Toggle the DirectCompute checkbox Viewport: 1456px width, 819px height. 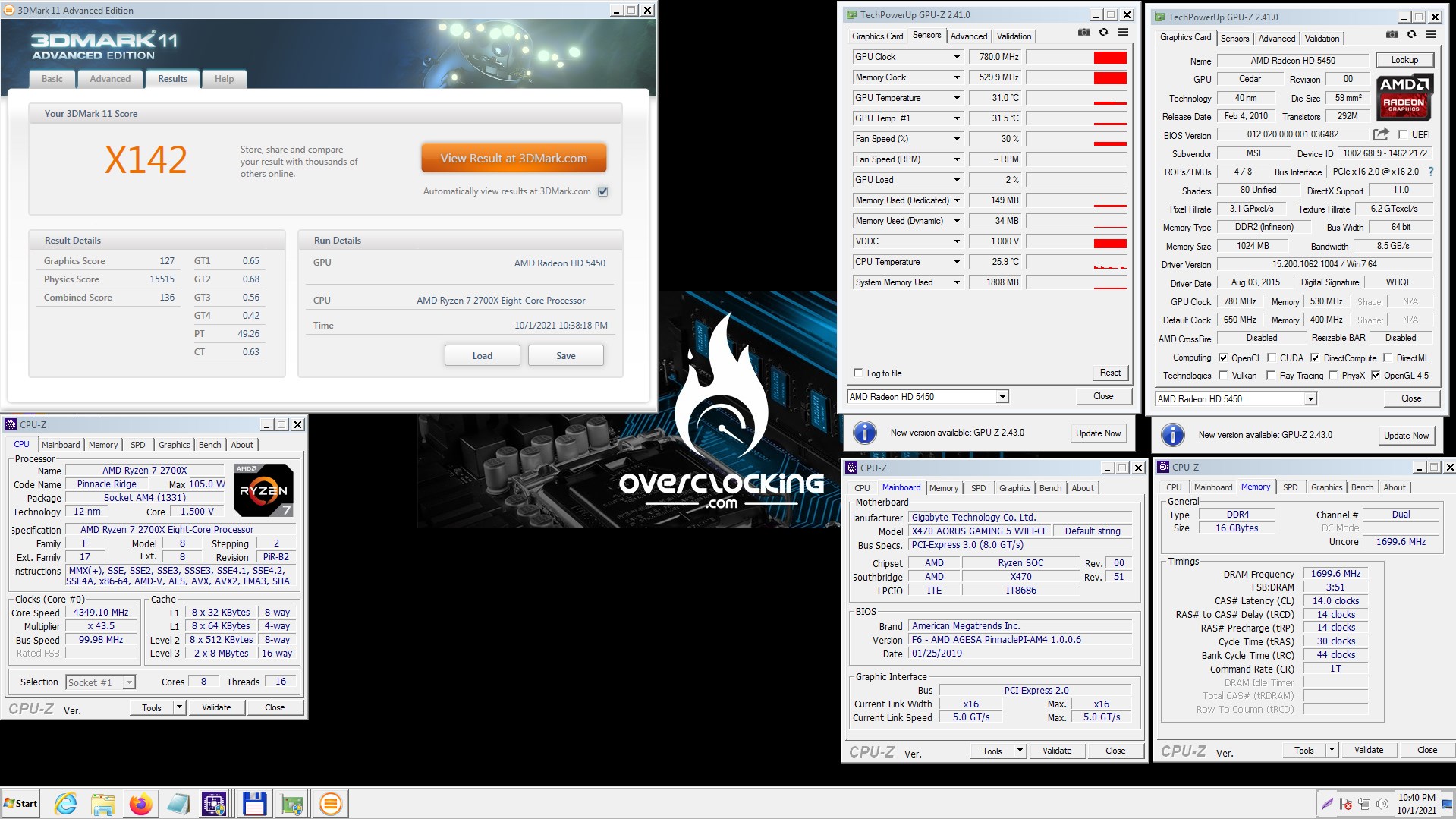pos(1315,358)
